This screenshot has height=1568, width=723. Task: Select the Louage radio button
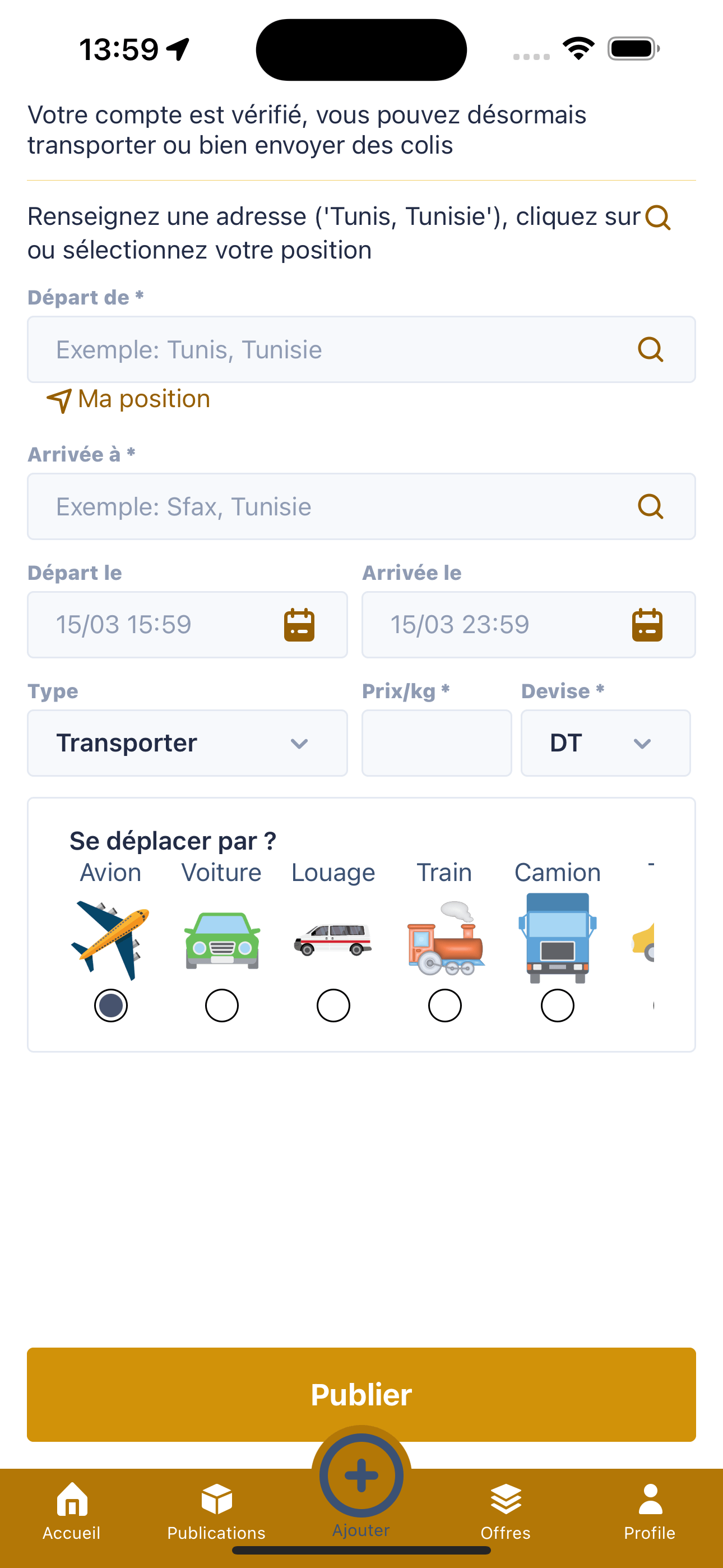(x=333, y=1006)
